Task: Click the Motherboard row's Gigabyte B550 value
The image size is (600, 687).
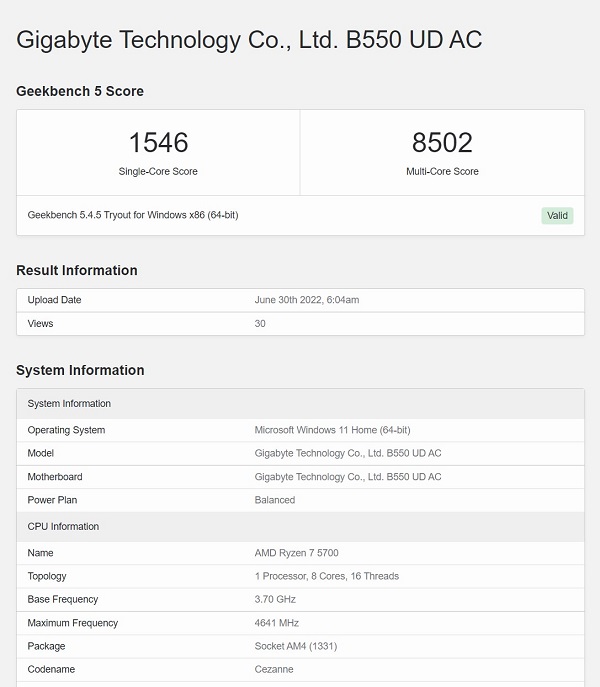Action: click(348, 477)
